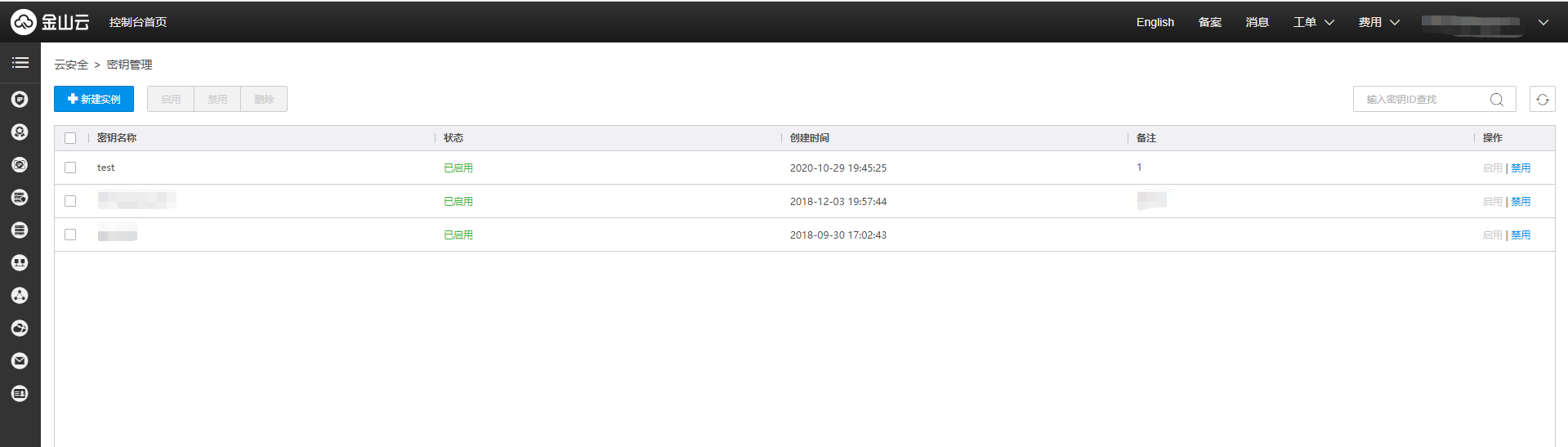Click the key name "test"

106,168
